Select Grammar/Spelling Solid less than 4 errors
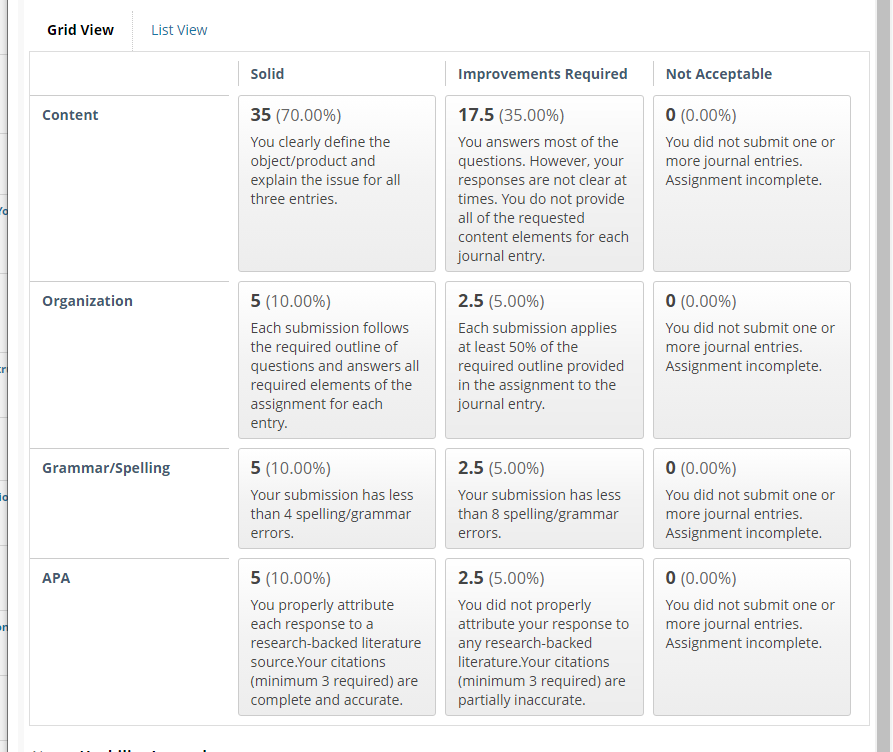The height and width of the screenshot is (752, 893). pos(337,498)
